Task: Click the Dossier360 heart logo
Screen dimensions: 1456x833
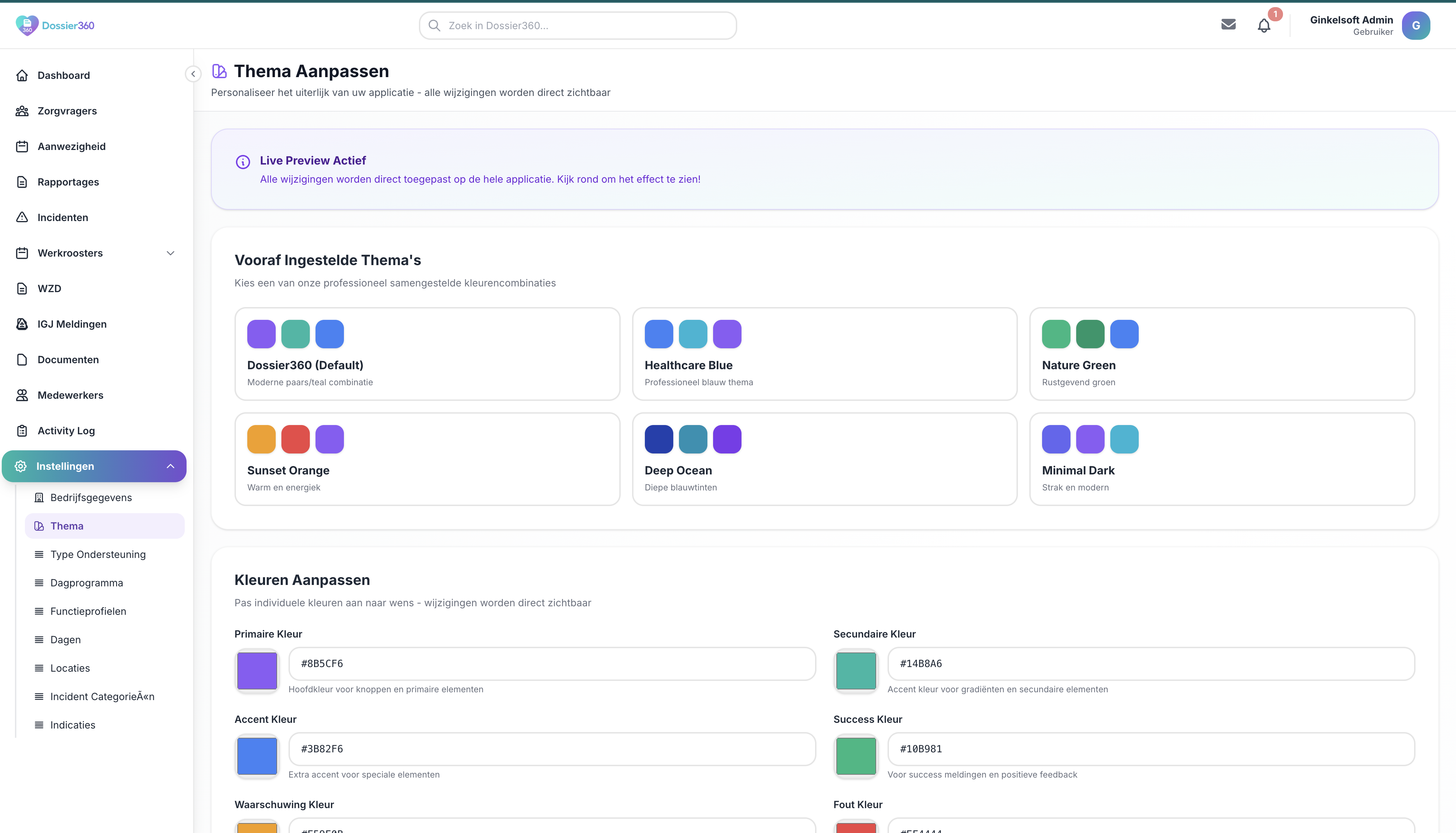Action: 27,25
